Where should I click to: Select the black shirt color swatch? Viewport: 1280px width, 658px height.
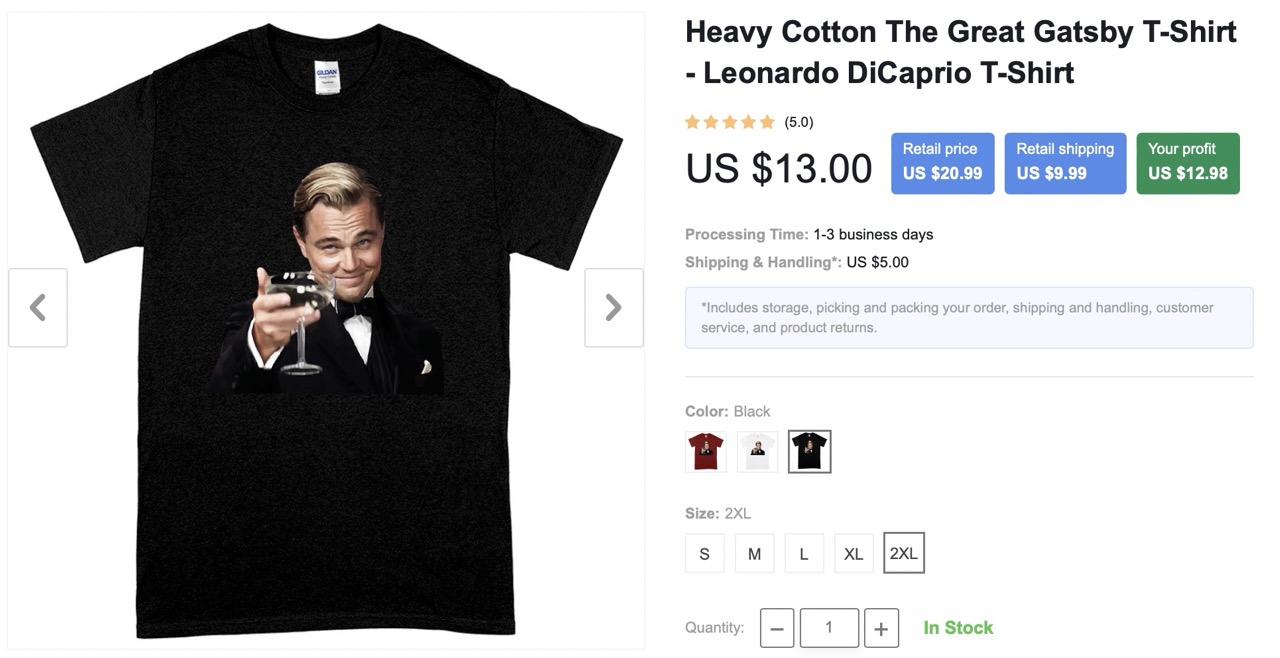tap(809, 451)
